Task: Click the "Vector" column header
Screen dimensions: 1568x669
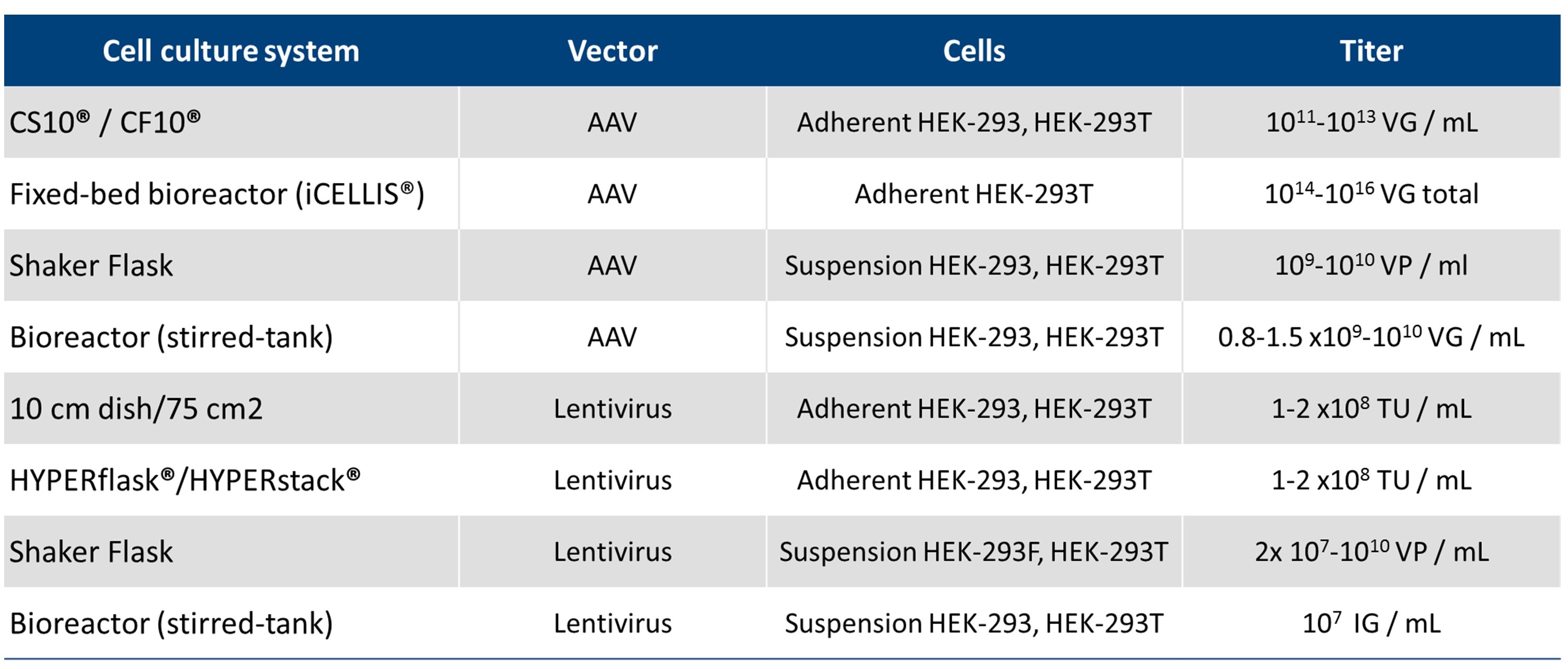Action: (x=613, y=51)
